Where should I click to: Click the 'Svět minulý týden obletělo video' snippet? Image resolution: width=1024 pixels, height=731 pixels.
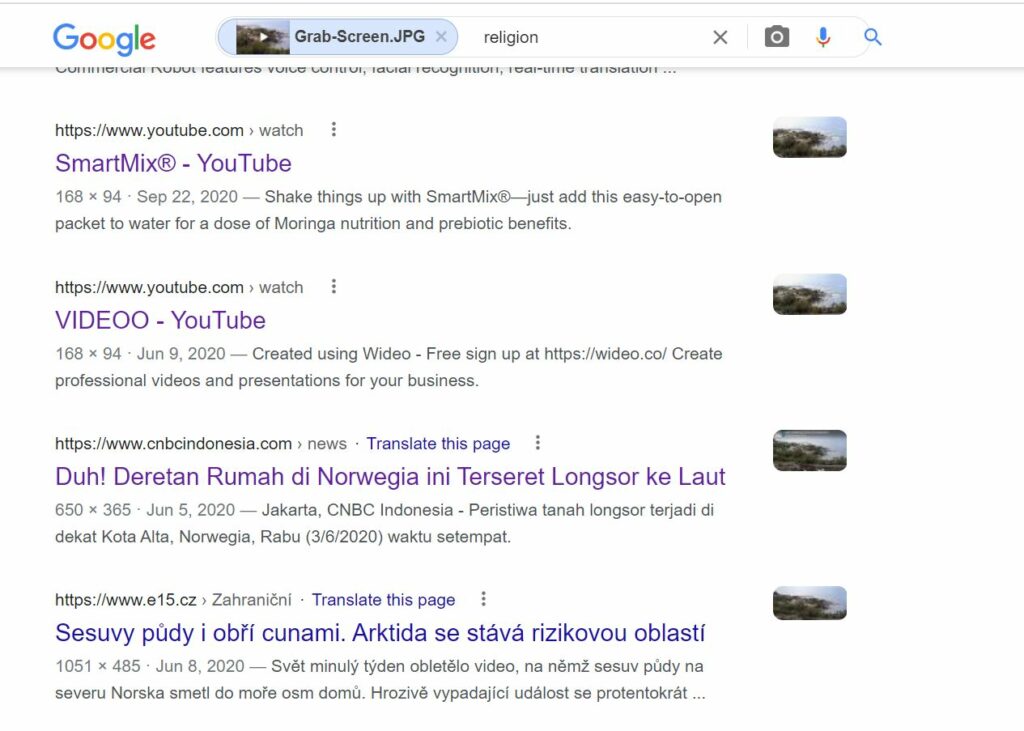click(x=380, y=679)
